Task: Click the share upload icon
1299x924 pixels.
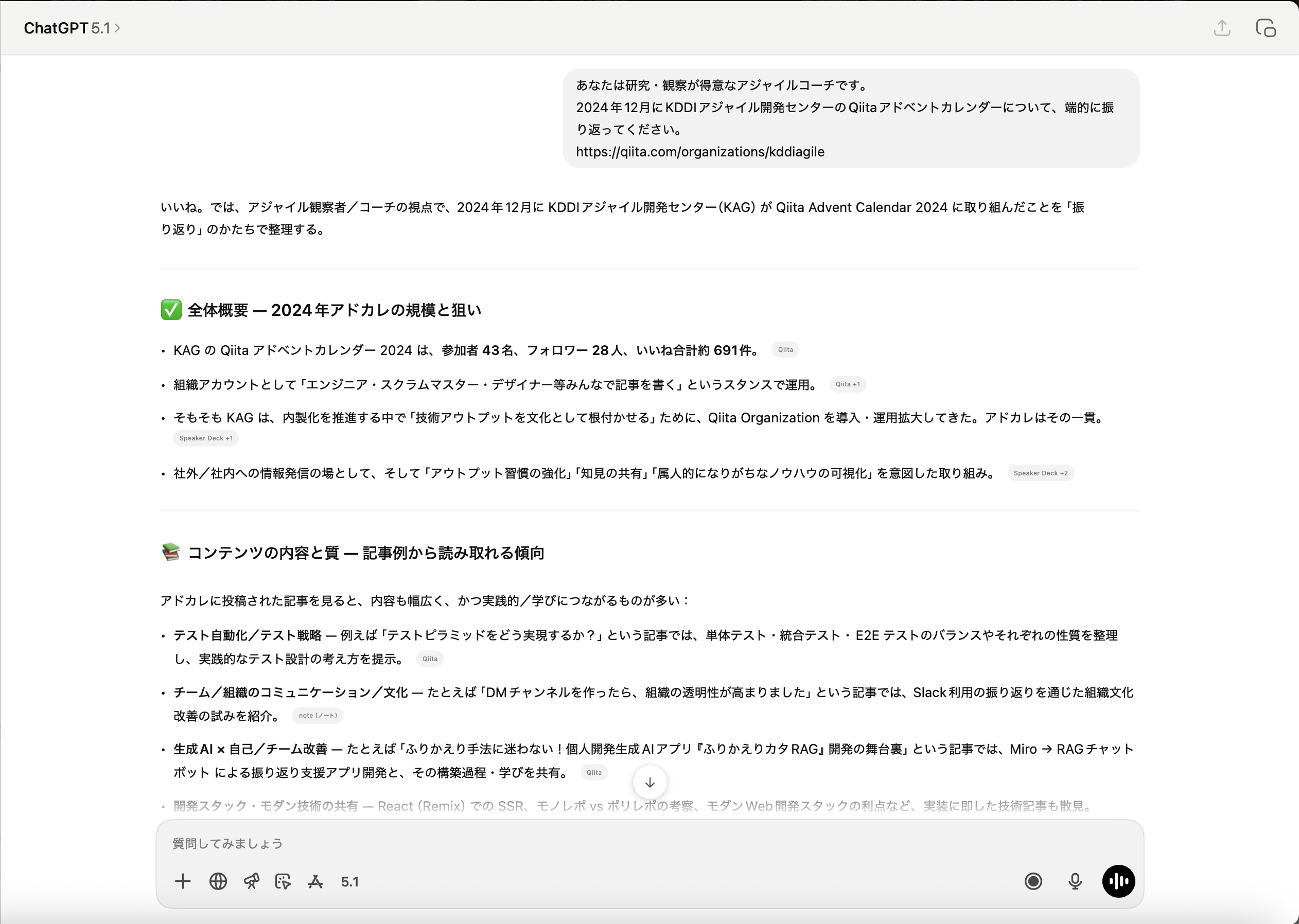Action: click(1222, 28)
